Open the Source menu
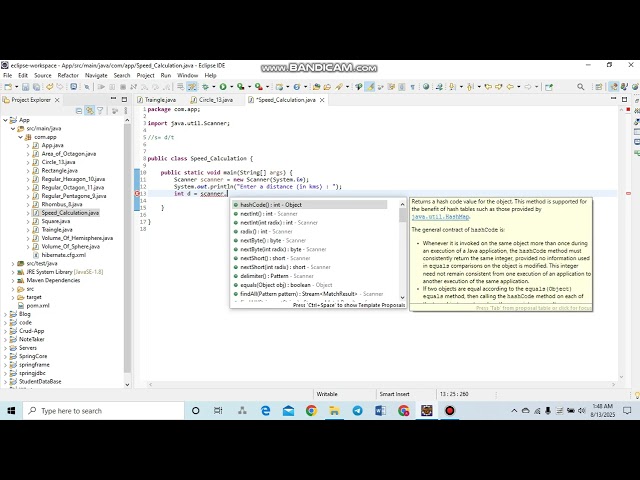Image resolution: width=640 pixels, height=480 pixels. pyautogui.click(x=43, y=76)
